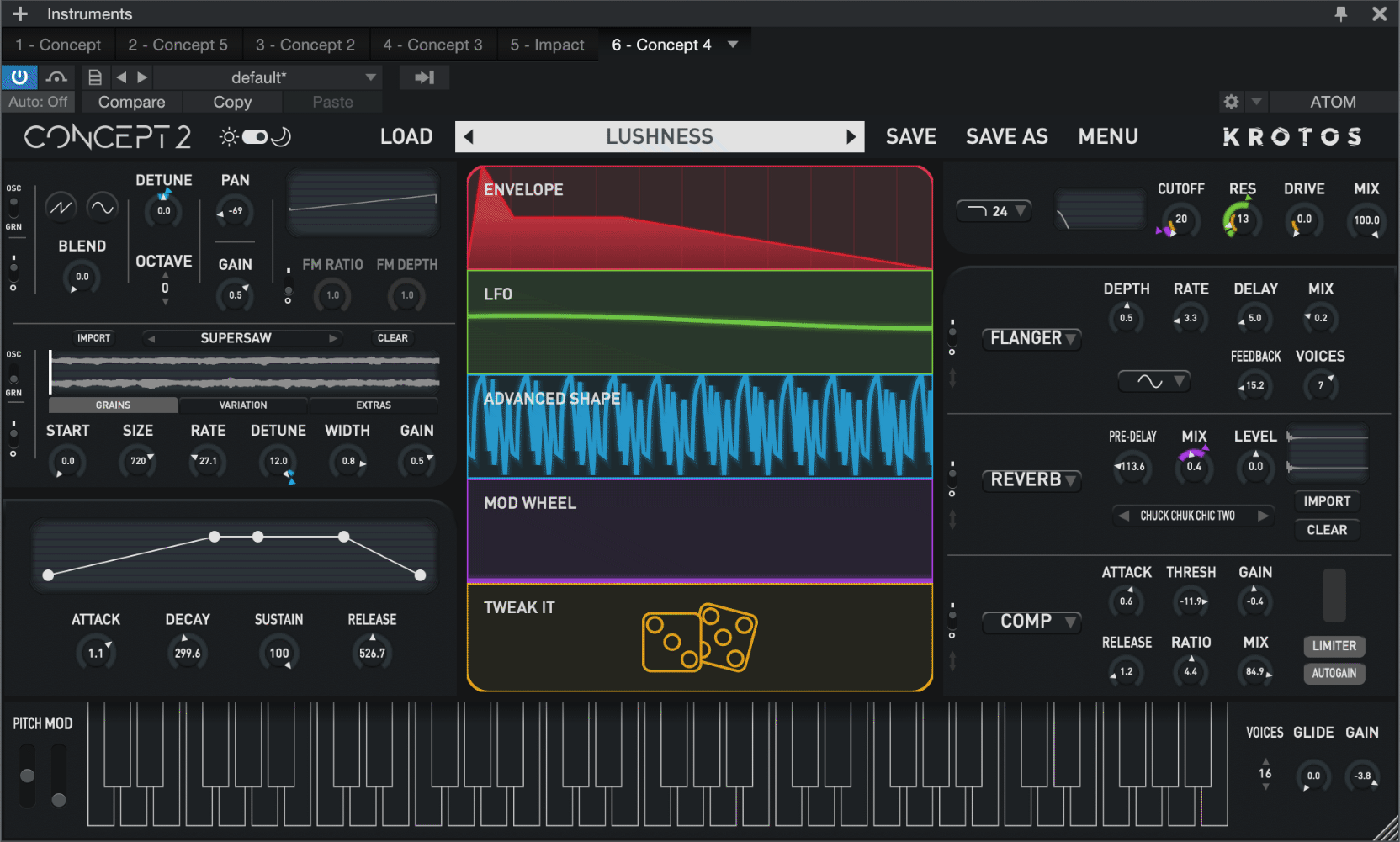
Task: Open the VARIATION tab in granular section
Action: point(243,405)
